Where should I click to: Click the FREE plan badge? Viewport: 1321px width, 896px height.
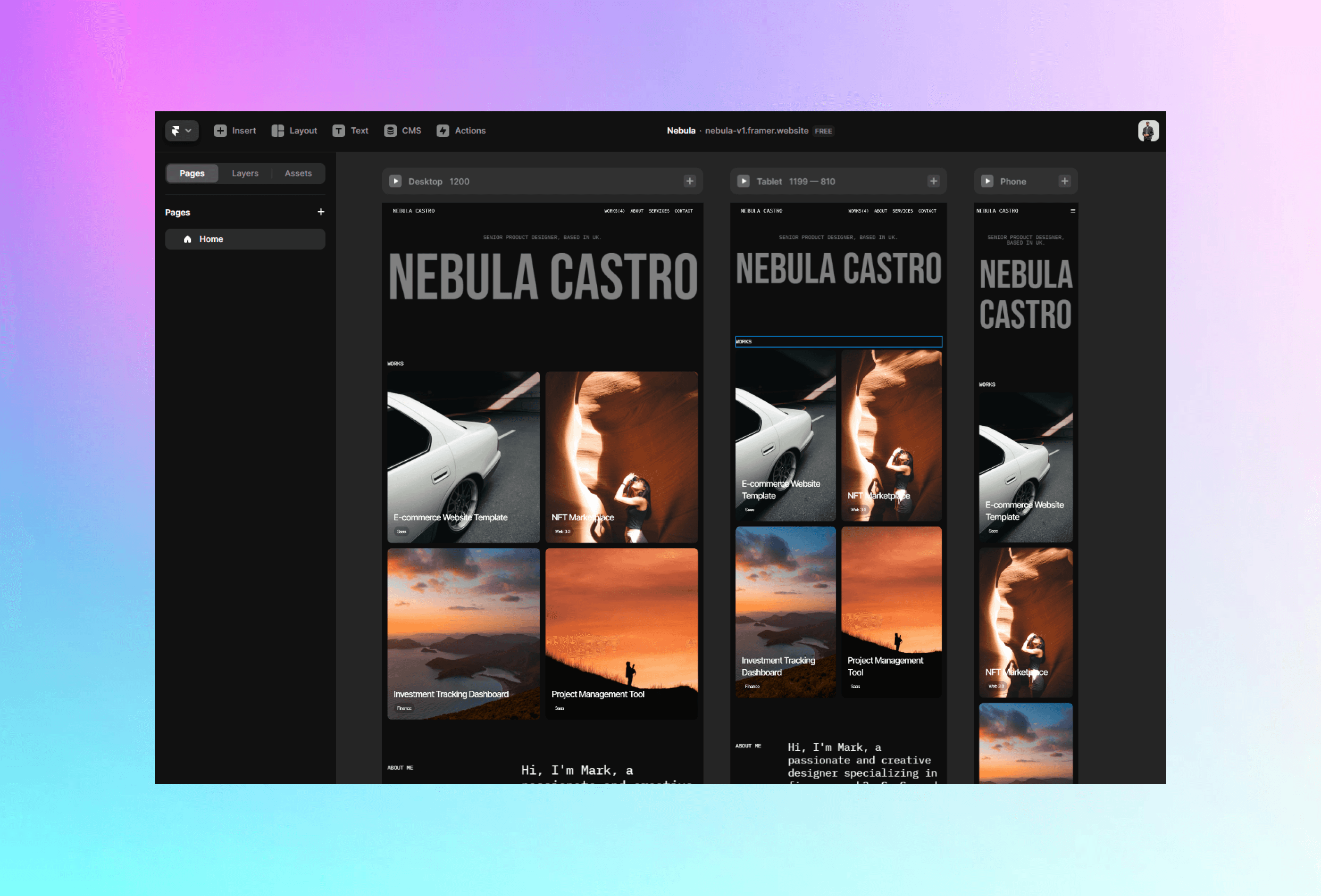[823, 131]
